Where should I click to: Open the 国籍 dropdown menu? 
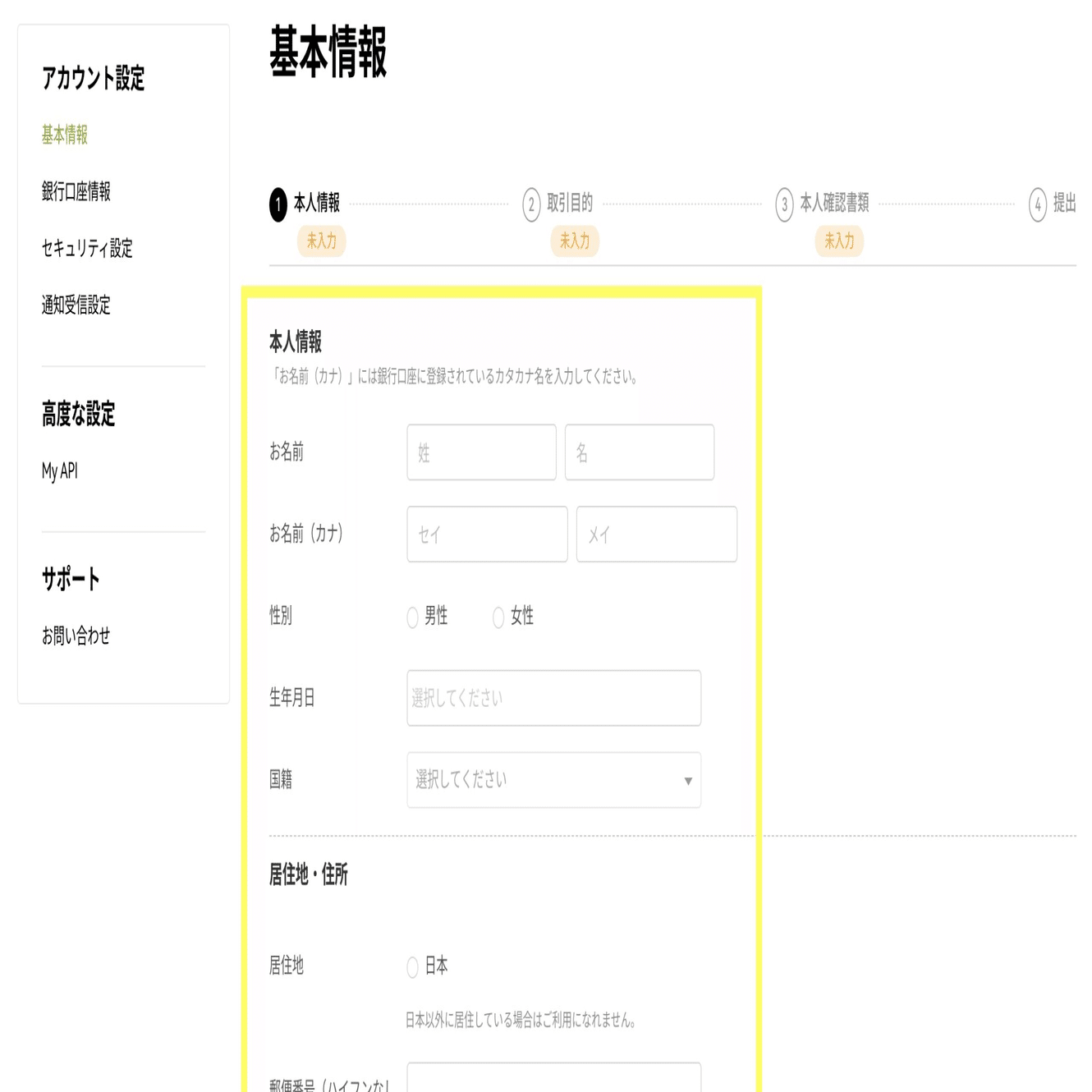pyautogui.click(x=553, y=780)
